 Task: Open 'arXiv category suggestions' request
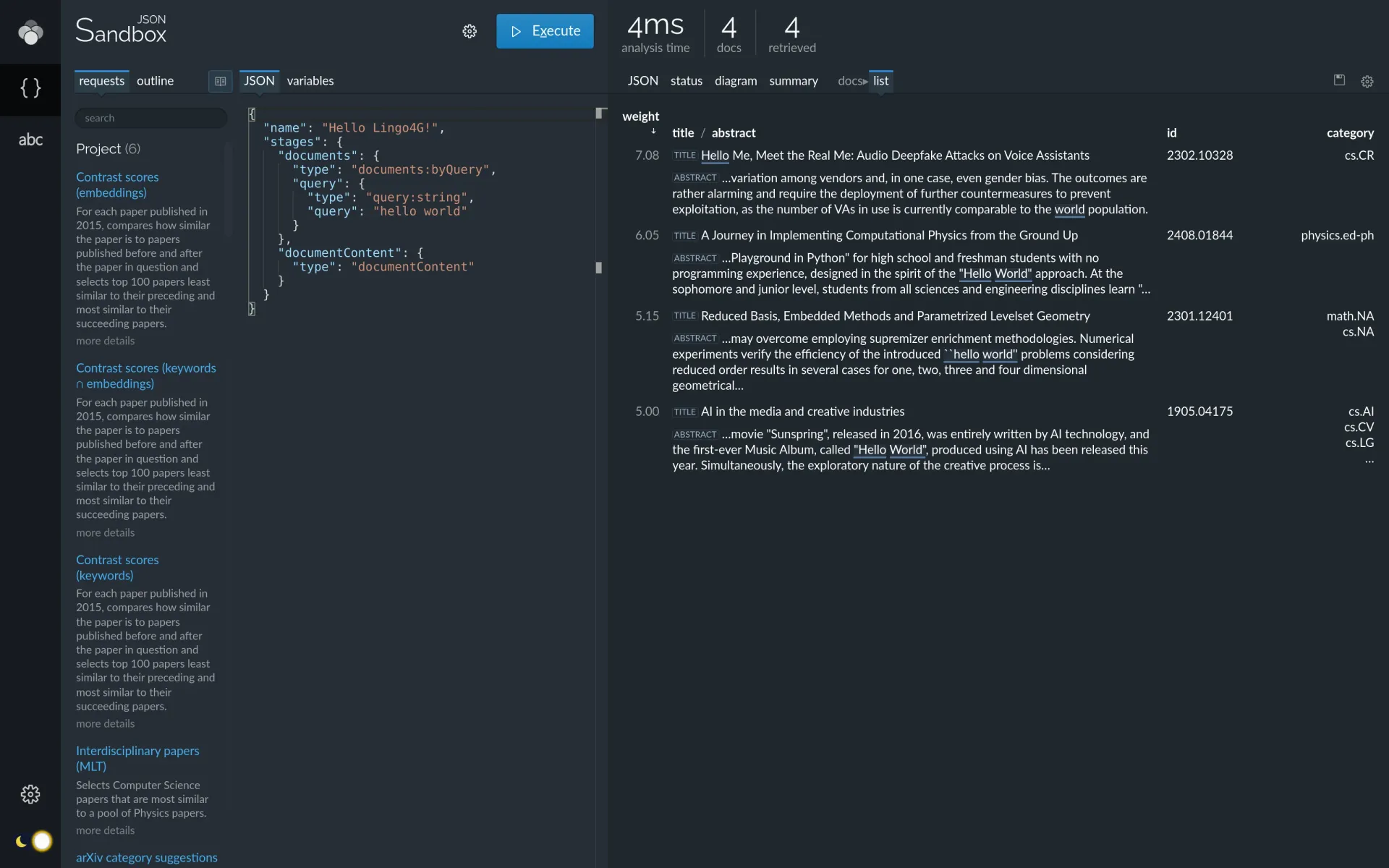[x=146, y=857]
